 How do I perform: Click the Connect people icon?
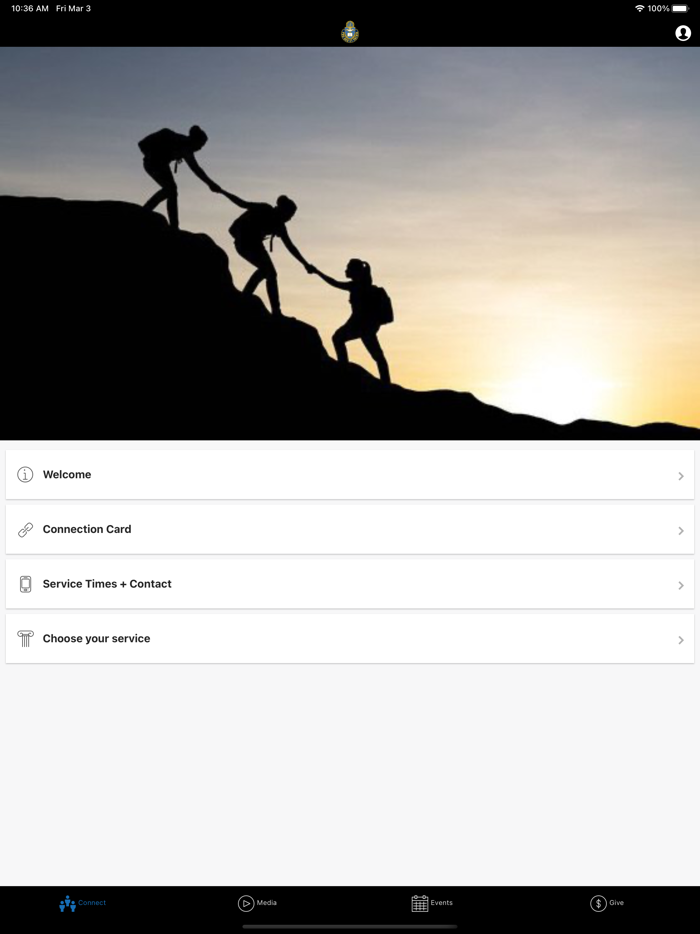tap(67, 904)
